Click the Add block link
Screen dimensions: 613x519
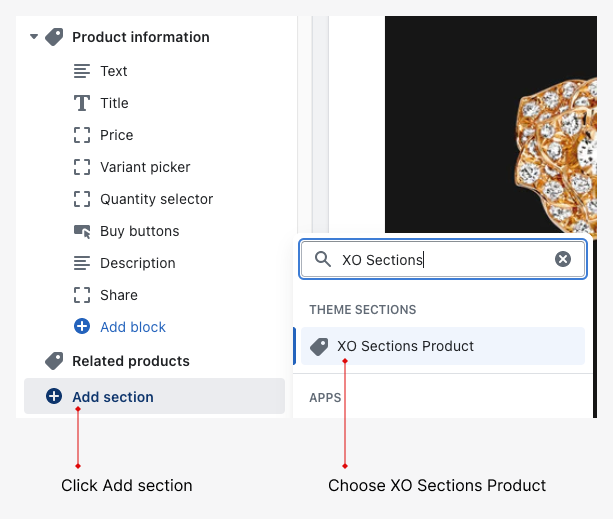pyautogui.click(x=133, y=327)
